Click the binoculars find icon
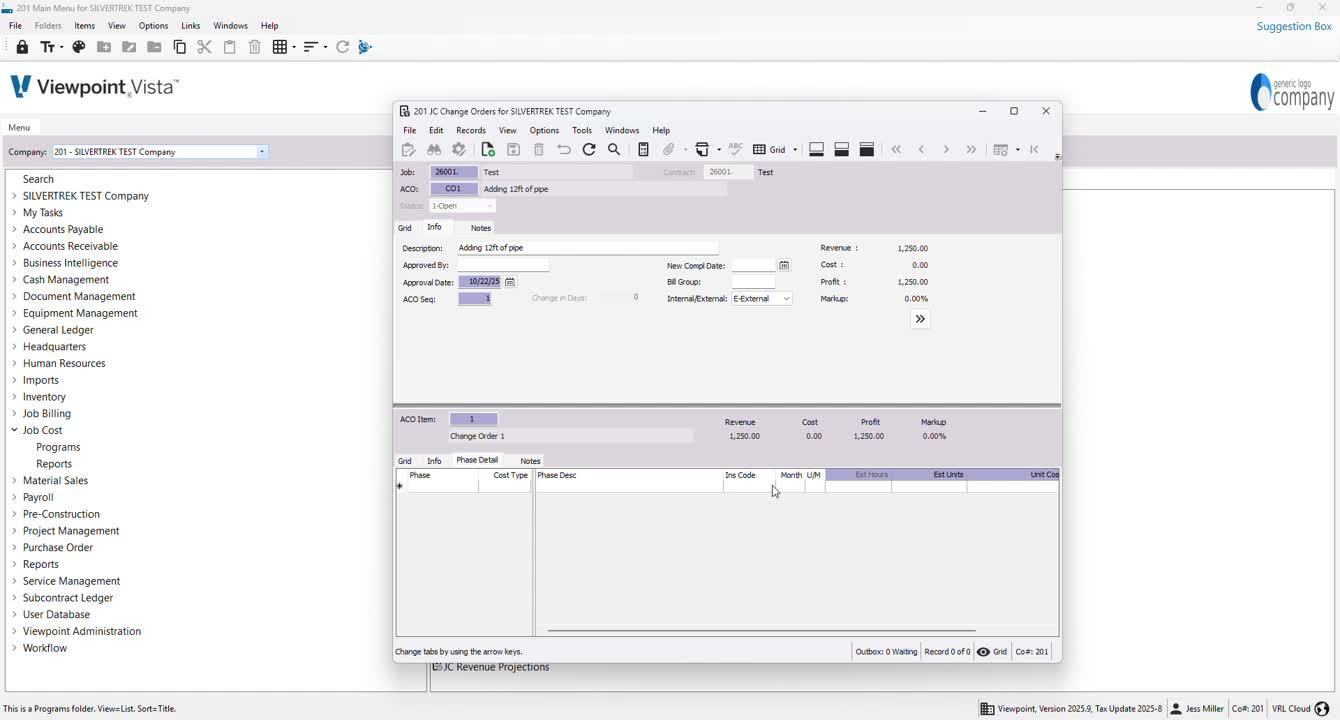1340x720 pixels. pyautogui.click(x=434, y=150)
